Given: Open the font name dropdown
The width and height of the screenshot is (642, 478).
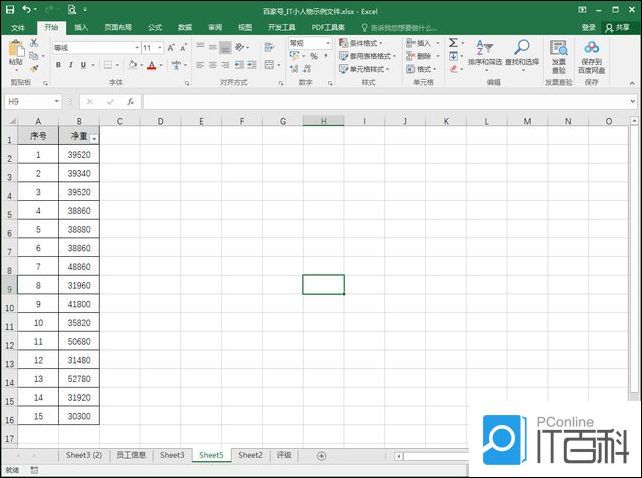Looking at the screenshot, I should pyautogui.click(x=137, y=48).
